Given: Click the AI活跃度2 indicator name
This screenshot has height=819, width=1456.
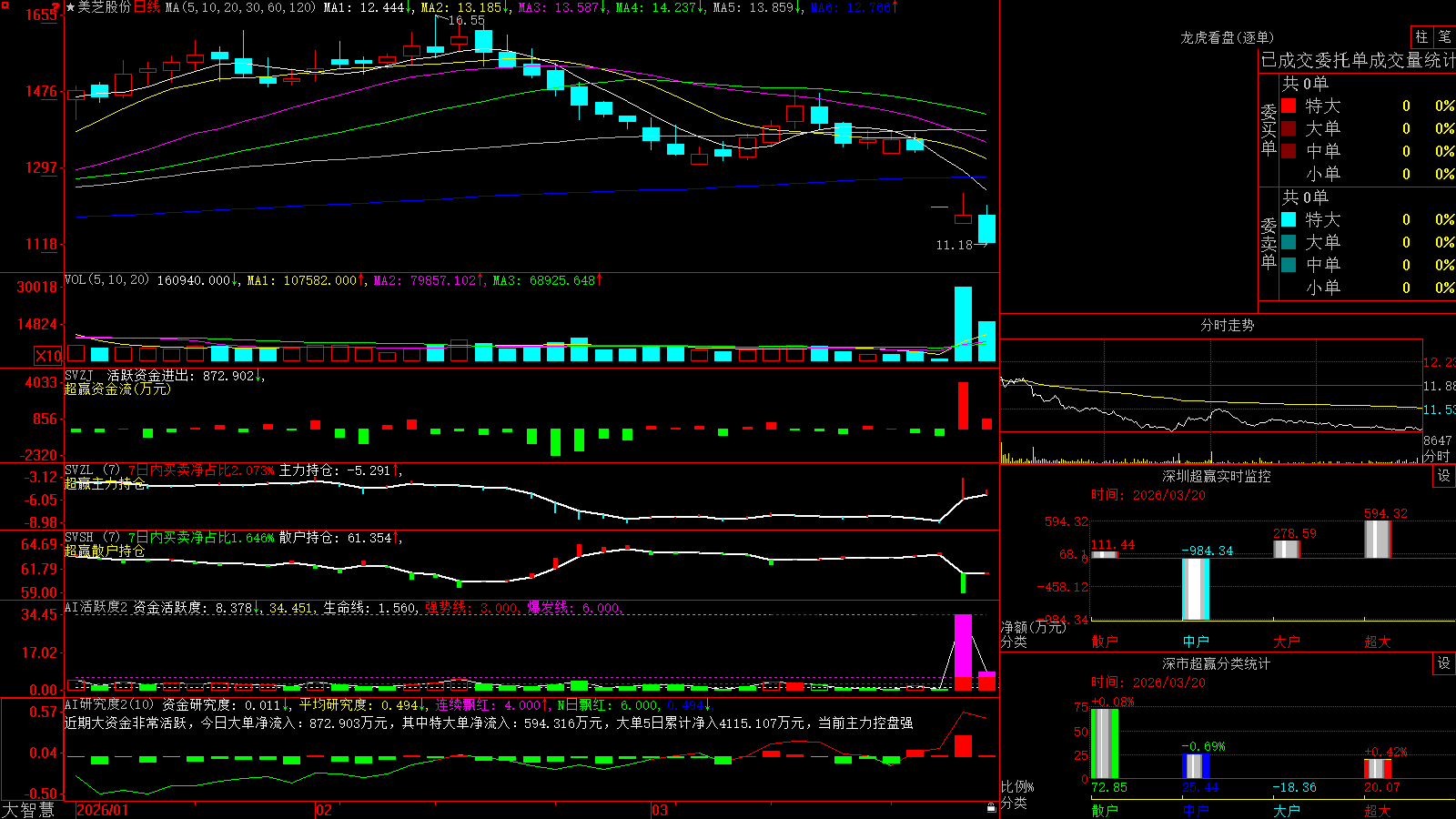Looking at the screenshot, I should [96, 607].
